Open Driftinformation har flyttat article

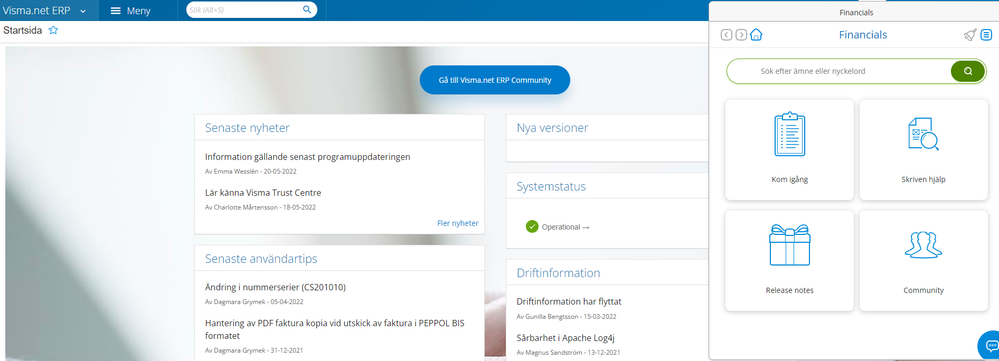(569, 301)
